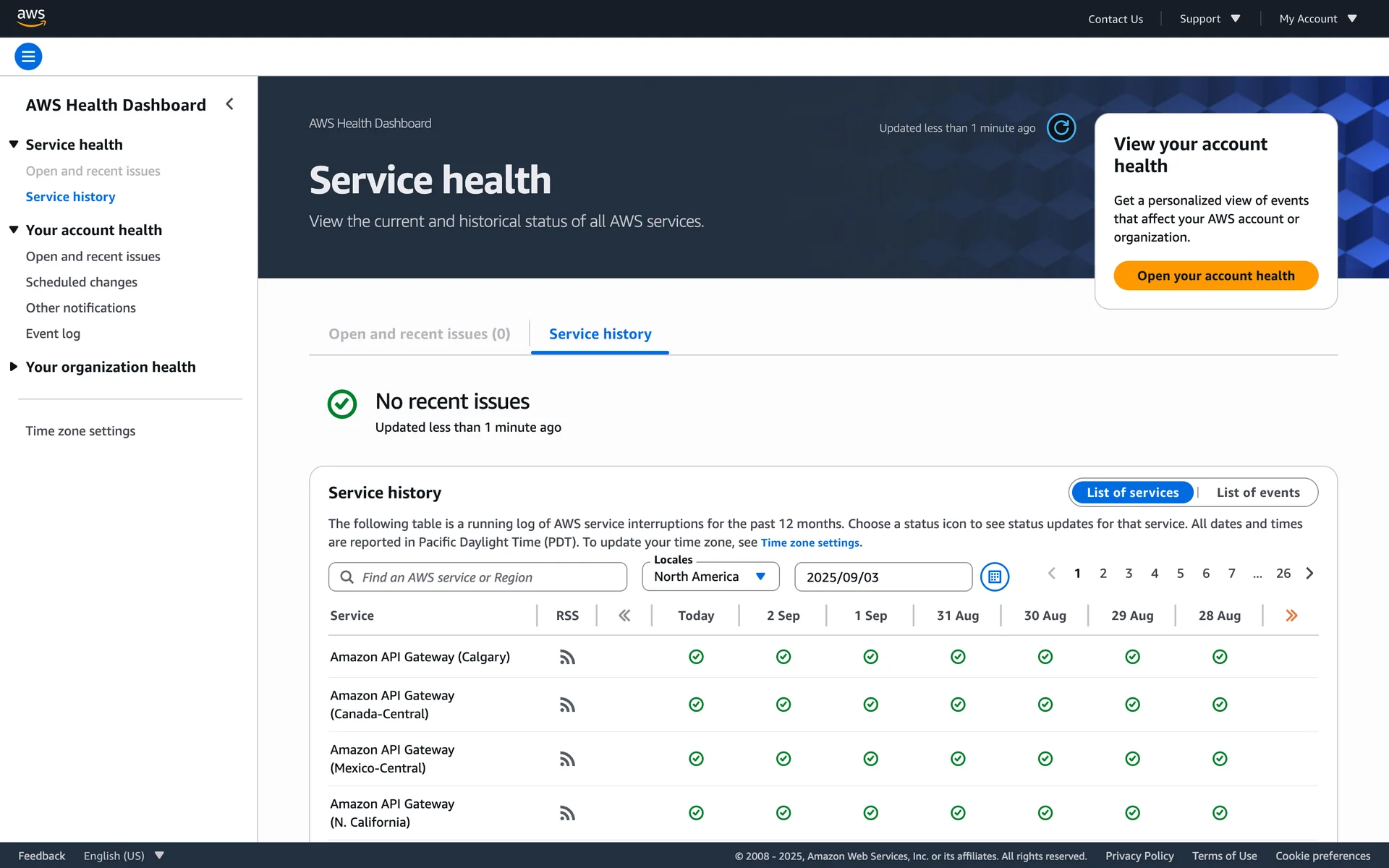The height and width of the screenshot is (868, 1389).
Task: Click Today's status check for API Gateway (Canada-Central)
Action: 696,705
